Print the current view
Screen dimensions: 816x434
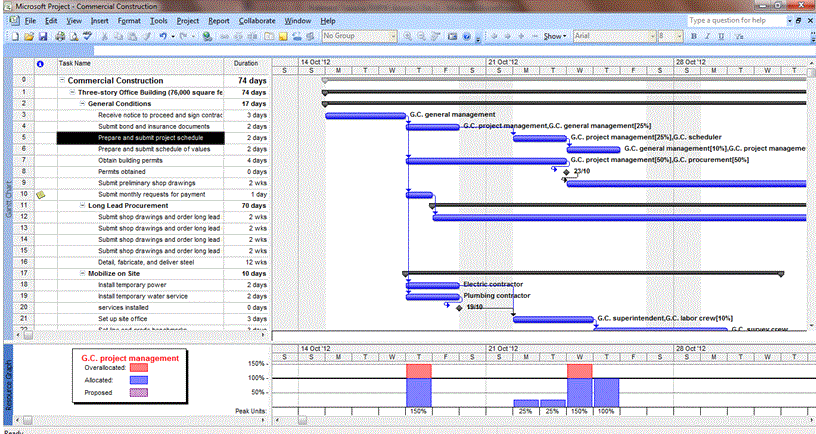[x=60, y=36]
